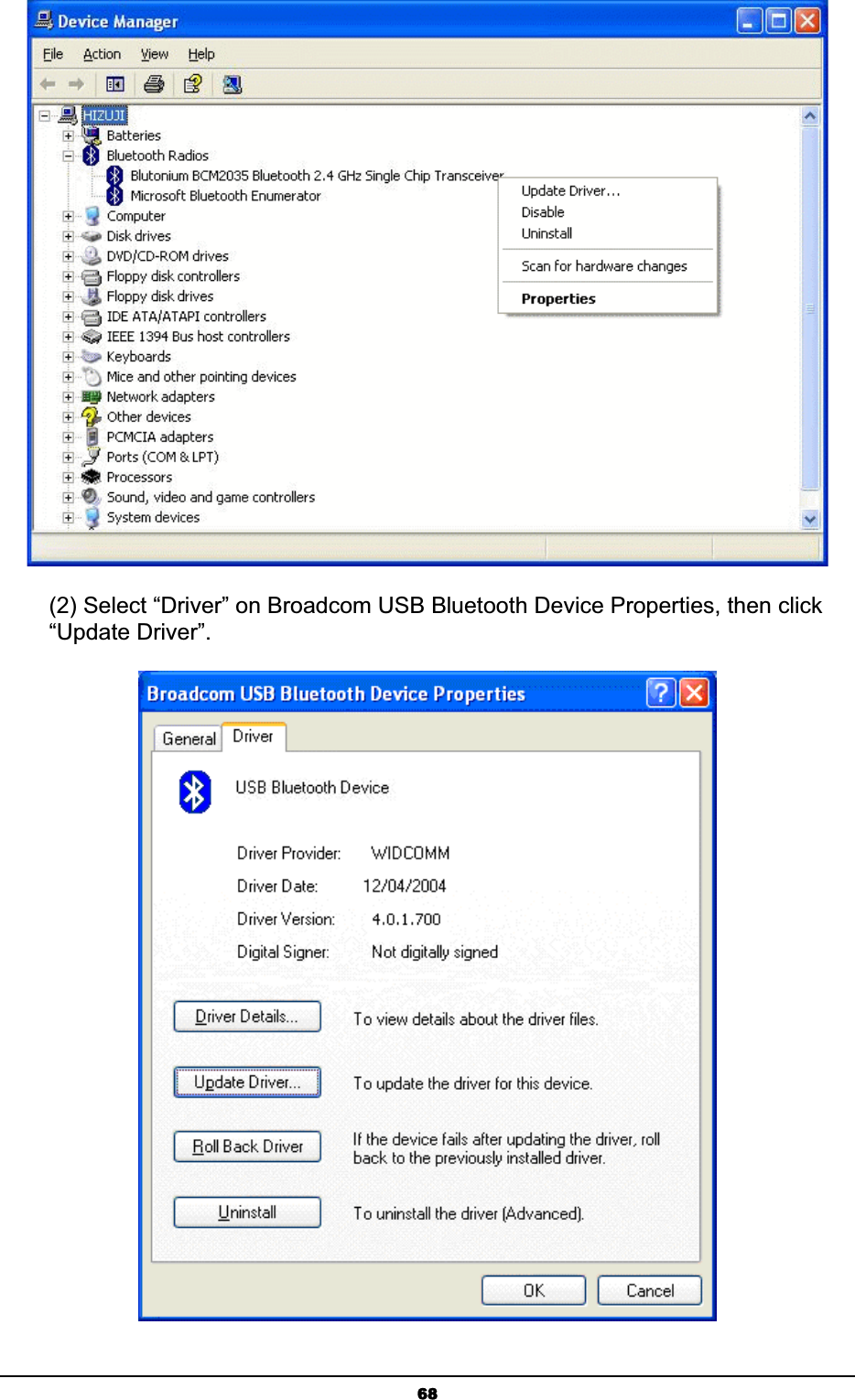
Task: Expand the Sound, video and game controllers node
Action: (x=68, y=498)
